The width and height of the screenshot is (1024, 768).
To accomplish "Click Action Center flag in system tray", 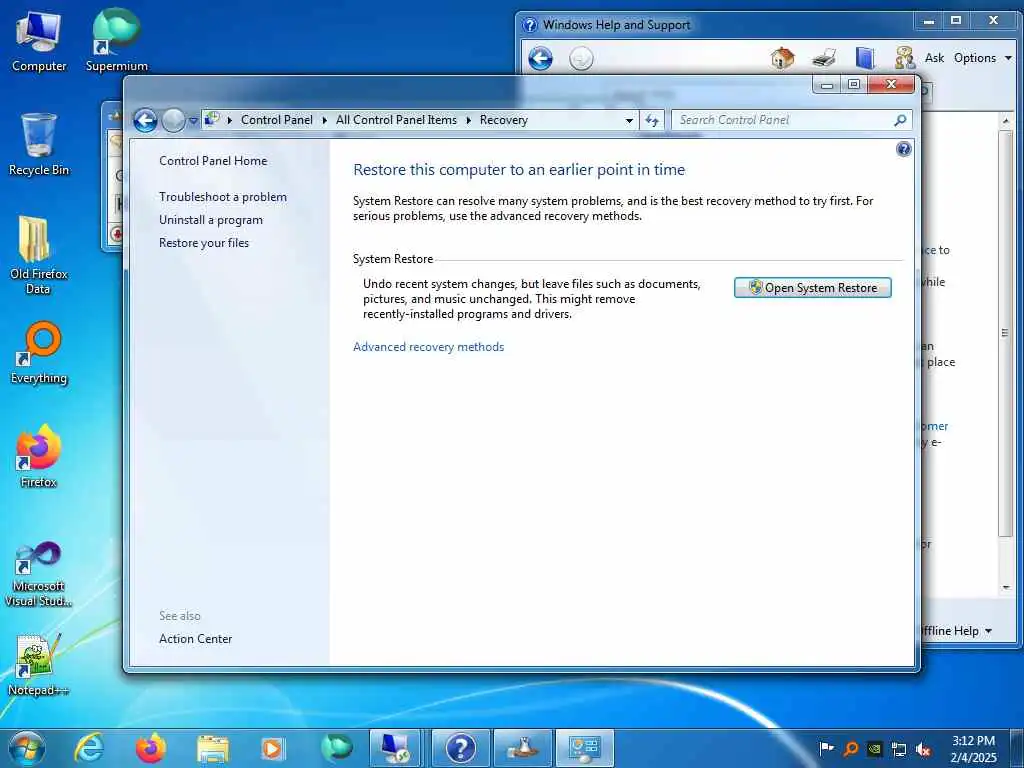I will click(826, 748).
